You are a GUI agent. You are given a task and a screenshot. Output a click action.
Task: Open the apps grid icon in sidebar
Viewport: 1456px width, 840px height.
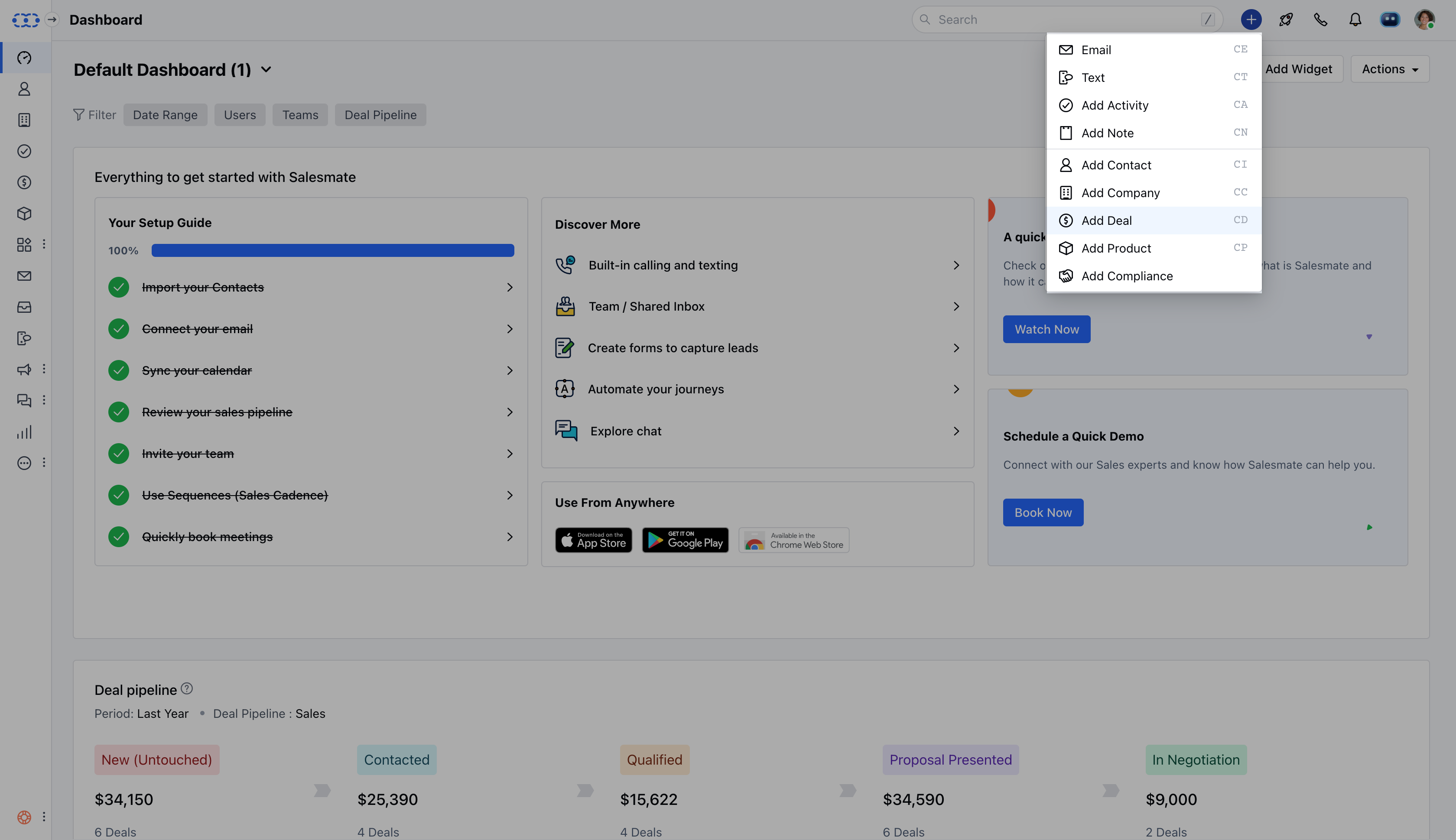point(24,245)
